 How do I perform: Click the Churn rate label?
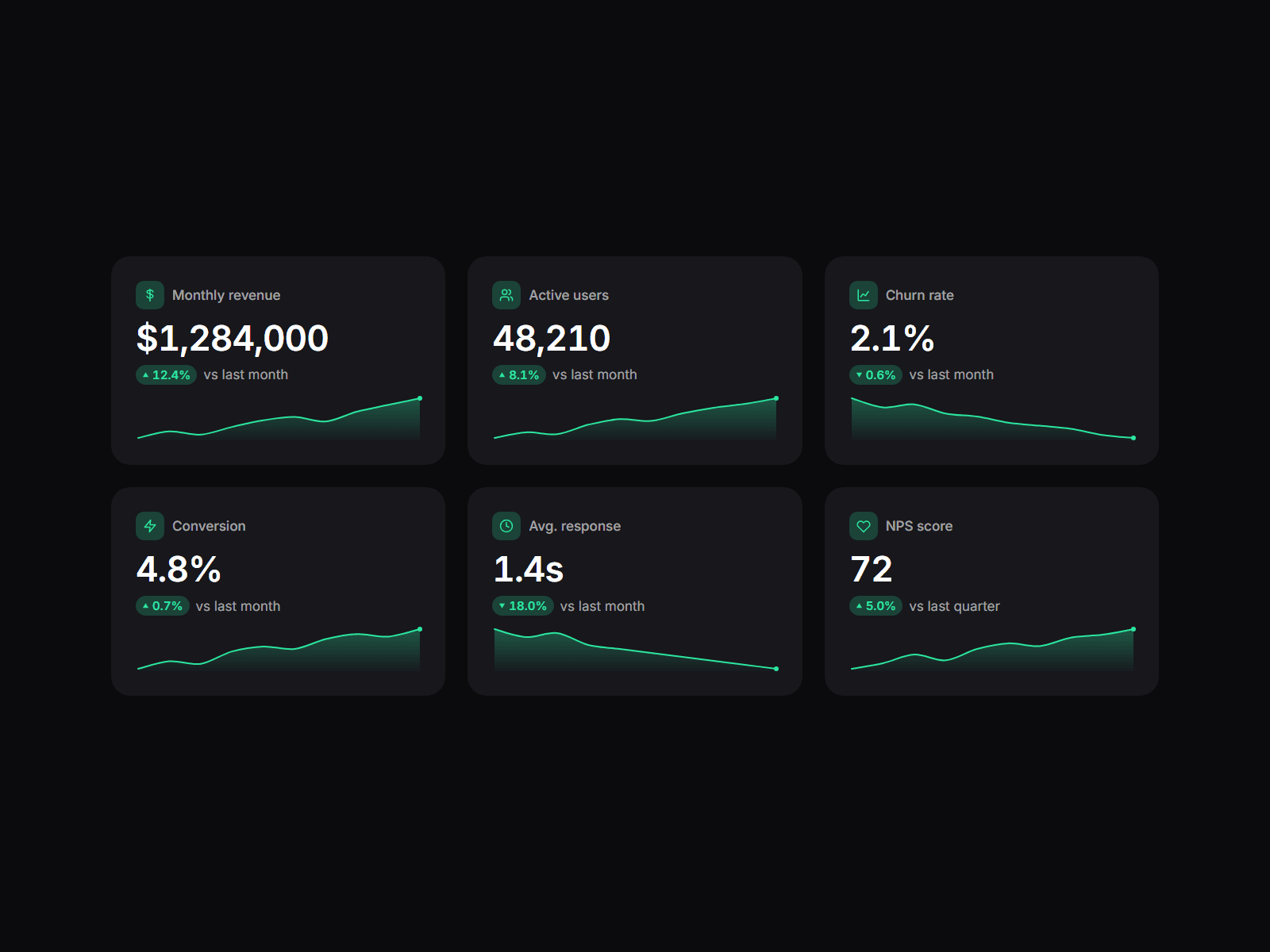coord(920,295)
